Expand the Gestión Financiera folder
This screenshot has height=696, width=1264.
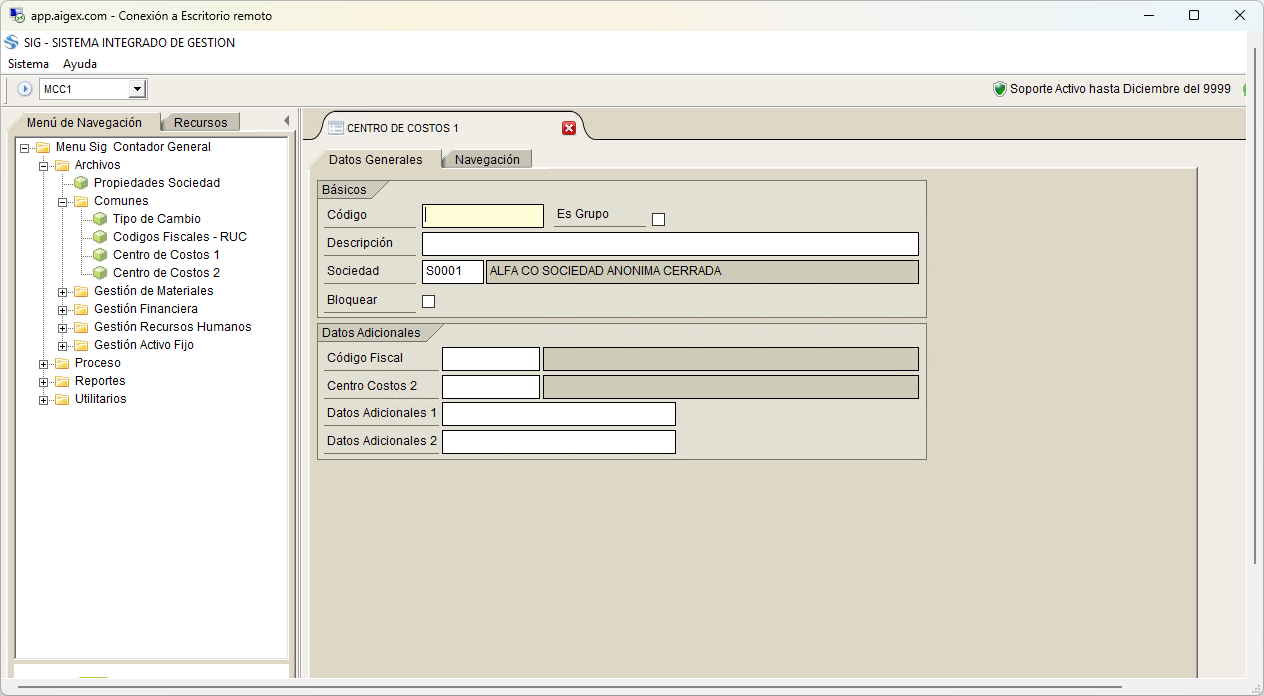point(62,310)
